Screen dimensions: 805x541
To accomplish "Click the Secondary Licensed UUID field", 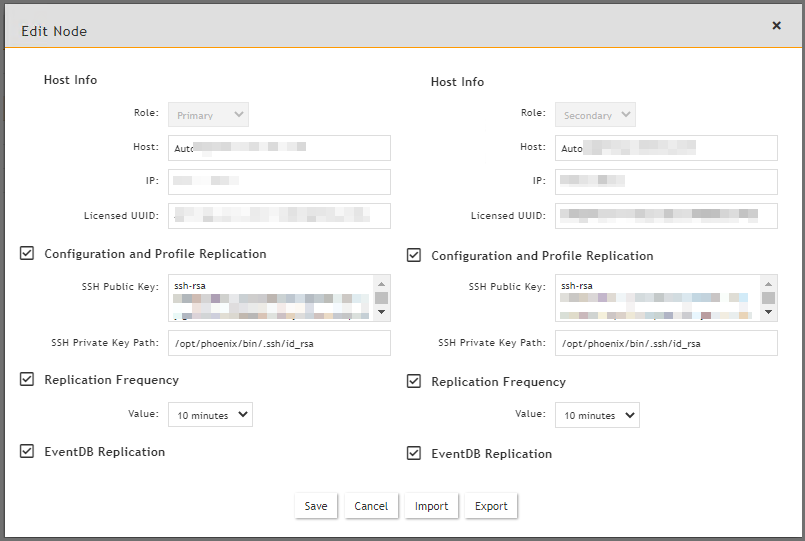I will tap(666, 216).
